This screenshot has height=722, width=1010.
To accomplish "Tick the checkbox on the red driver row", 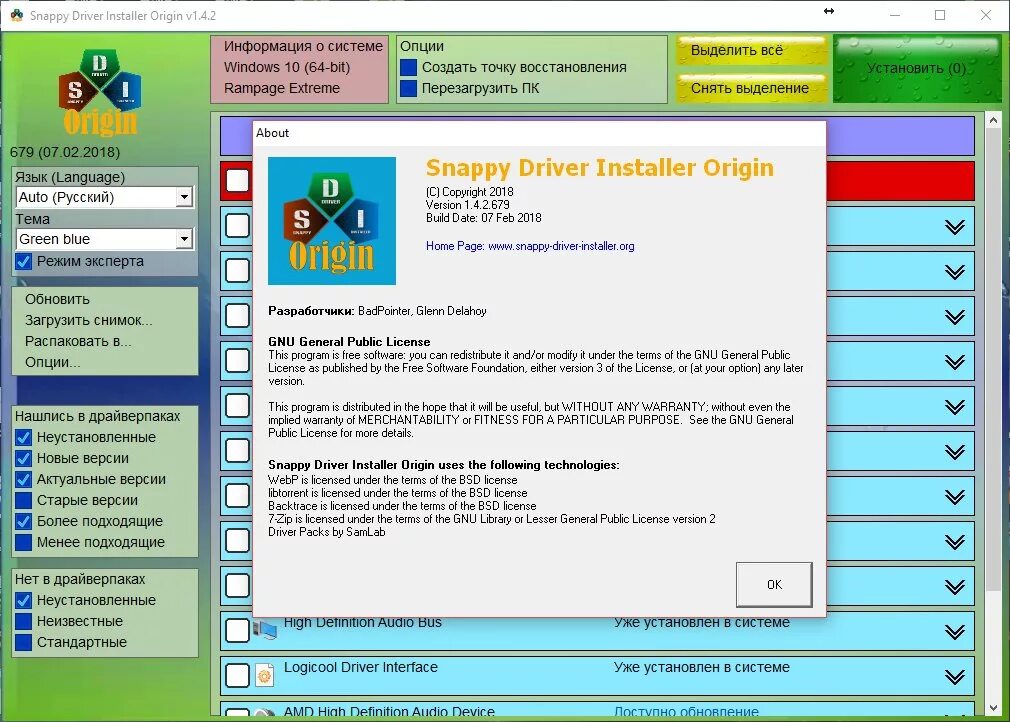I will pos(237,181).
